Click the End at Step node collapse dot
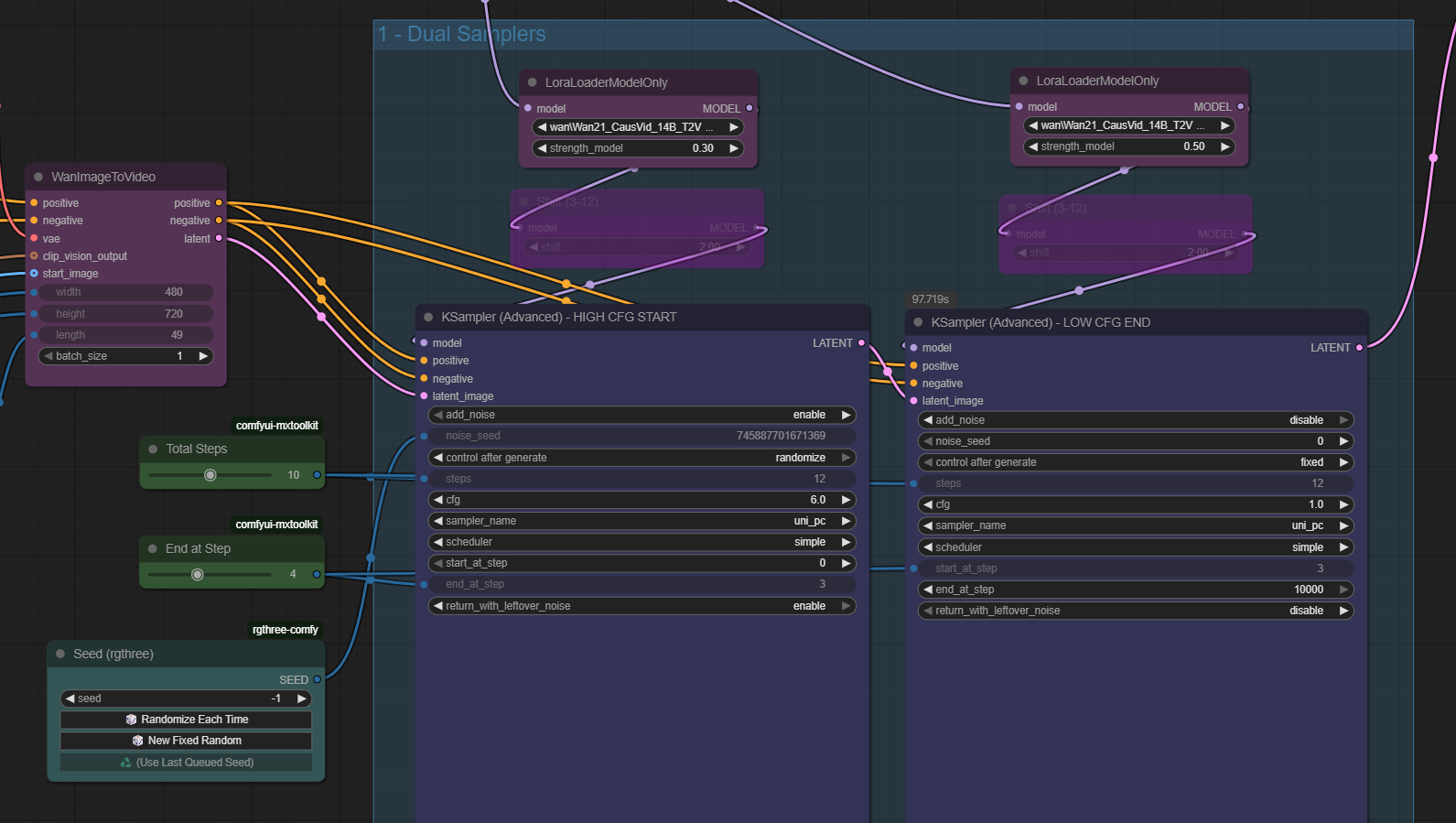This screenshot has width=1456, height=823. point(153,548)
